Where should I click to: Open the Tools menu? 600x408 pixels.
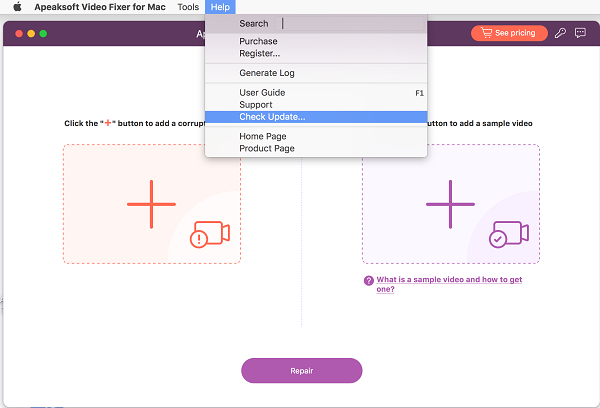tap(188, 7)
